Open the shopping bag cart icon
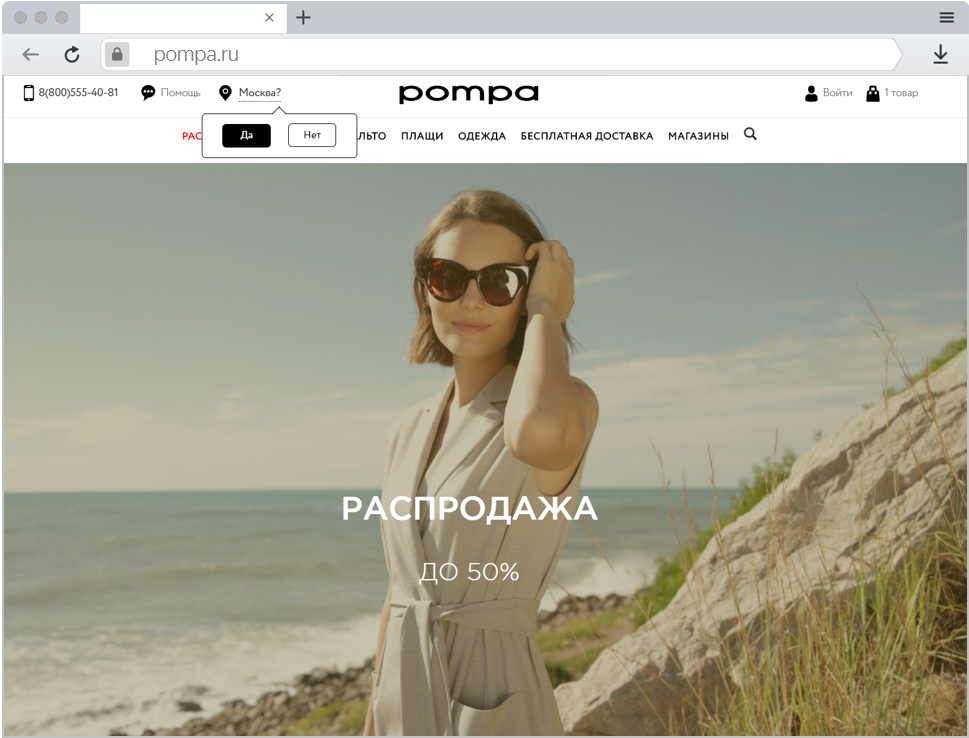 coord(873,93)
